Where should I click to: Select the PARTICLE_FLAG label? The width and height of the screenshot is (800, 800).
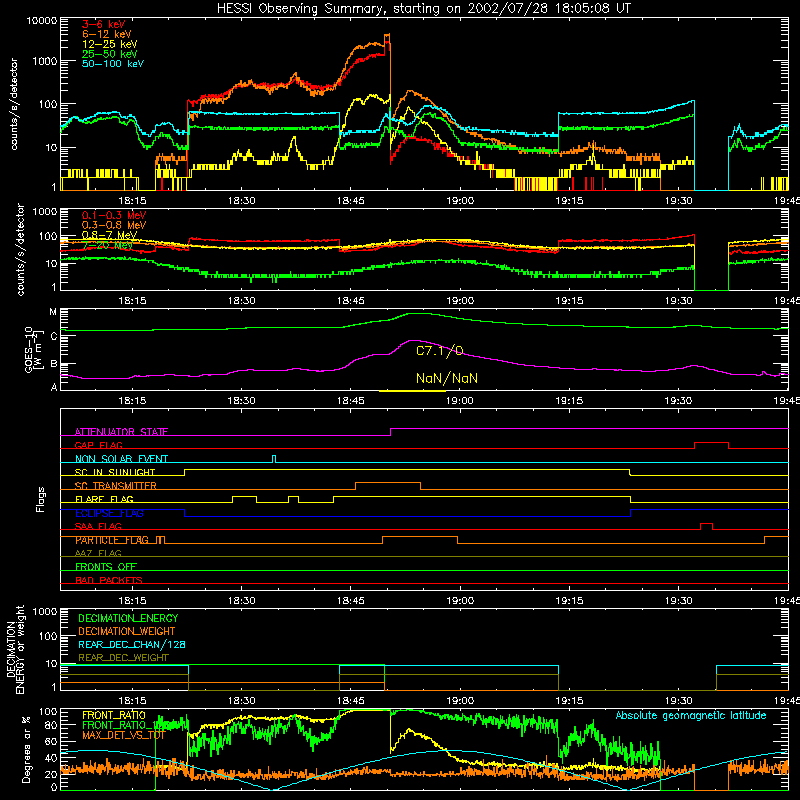click(112, 540)
